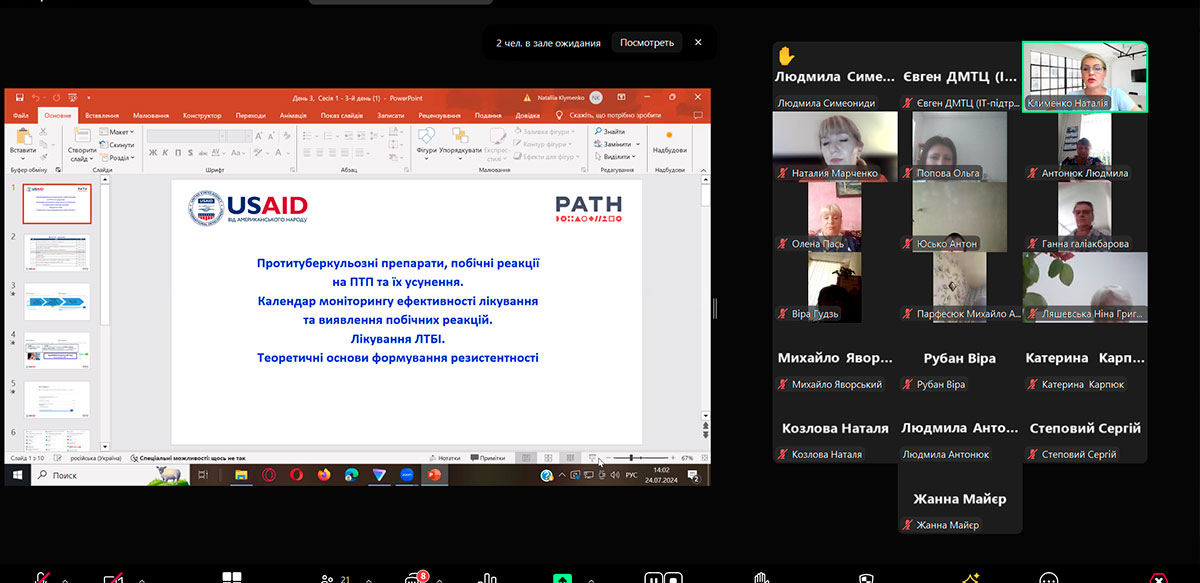The height and width of the screenshot is (583, 1200).
Task: Click the Save icon in title bar
Action: click(18, 98)
